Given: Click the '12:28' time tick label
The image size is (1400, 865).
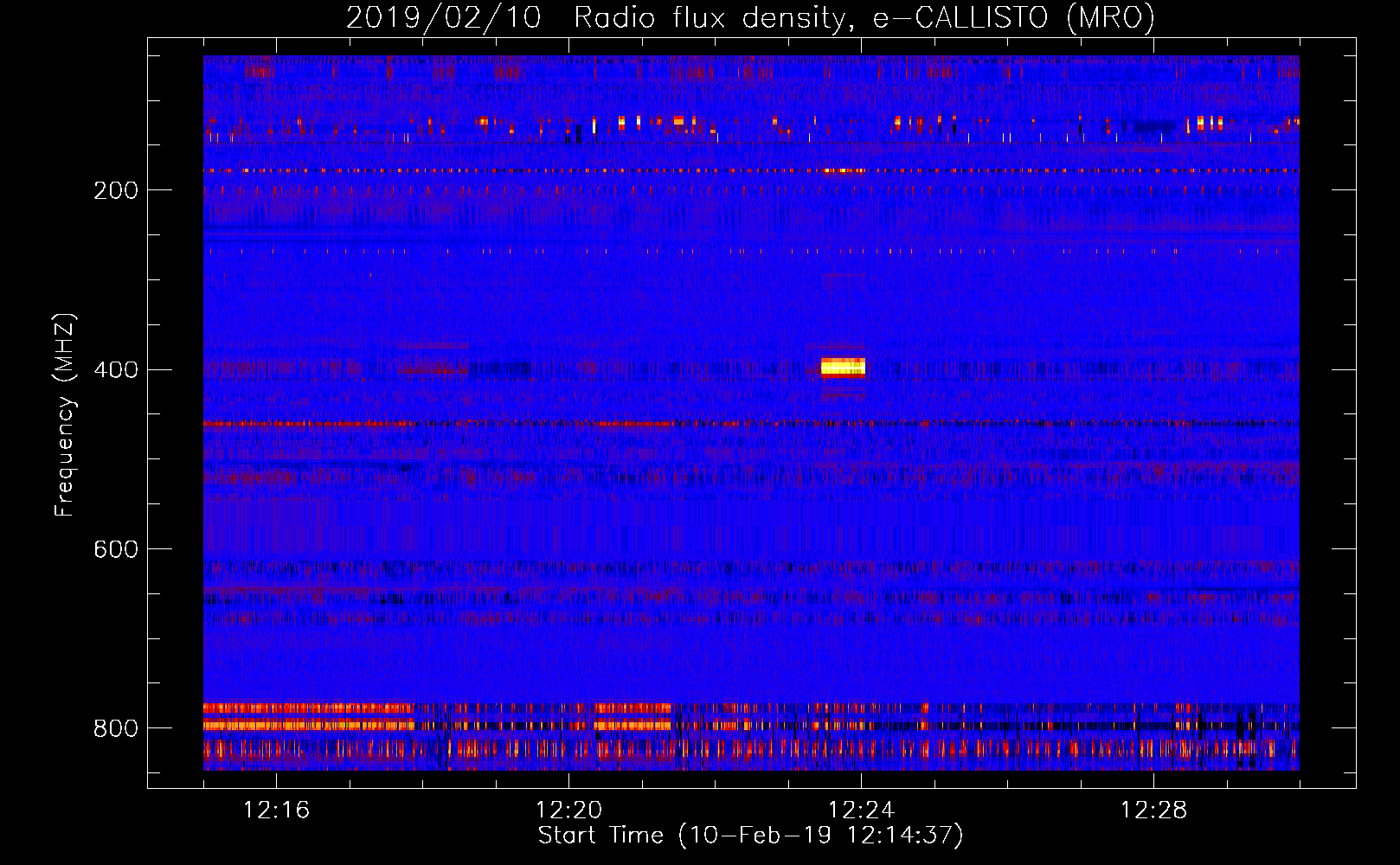Looking at the screenshot, I should 1153,811.
